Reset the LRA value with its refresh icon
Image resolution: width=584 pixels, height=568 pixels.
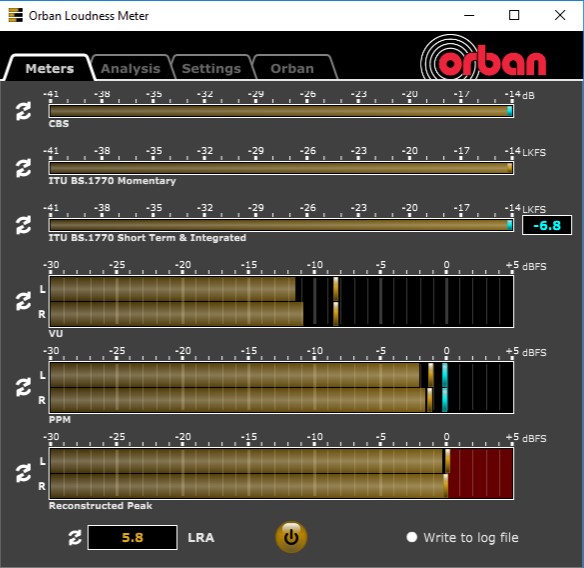tap(75, 537)
